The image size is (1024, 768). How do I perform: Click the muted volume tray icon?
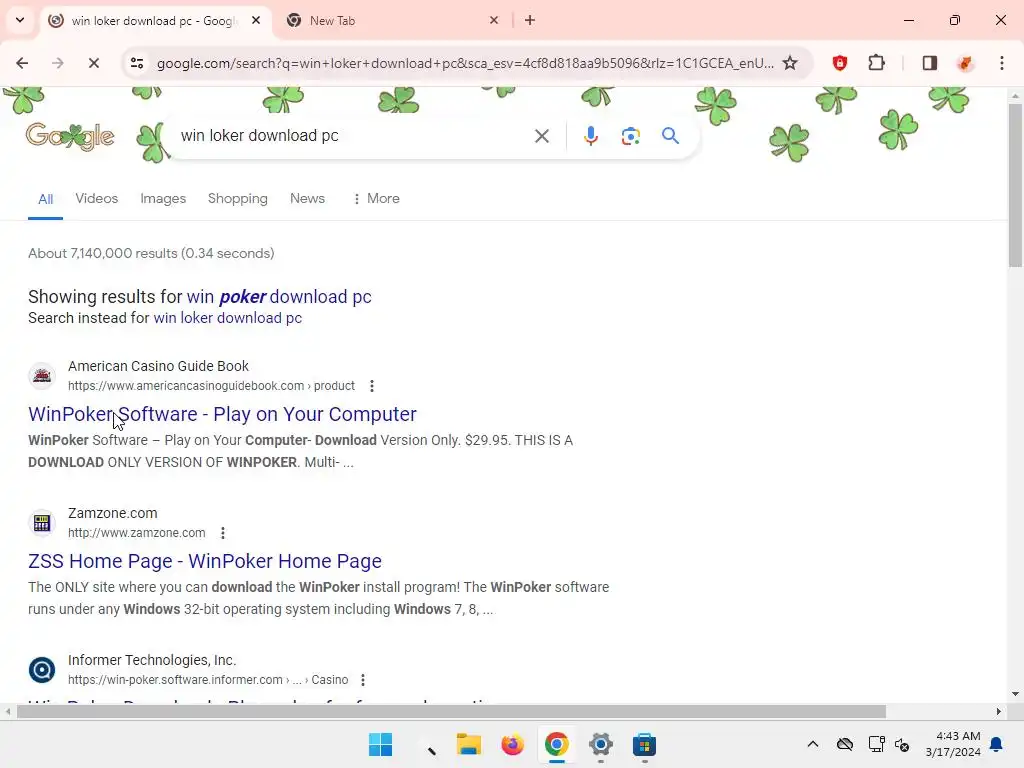click(x=902, y=744)
